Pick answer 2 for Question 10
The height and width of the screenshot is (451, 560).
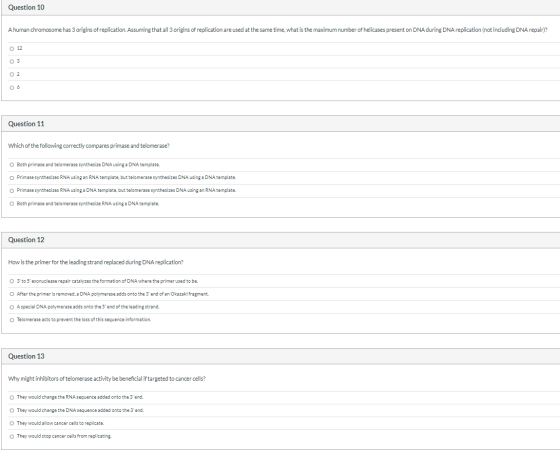click(12, 75)
